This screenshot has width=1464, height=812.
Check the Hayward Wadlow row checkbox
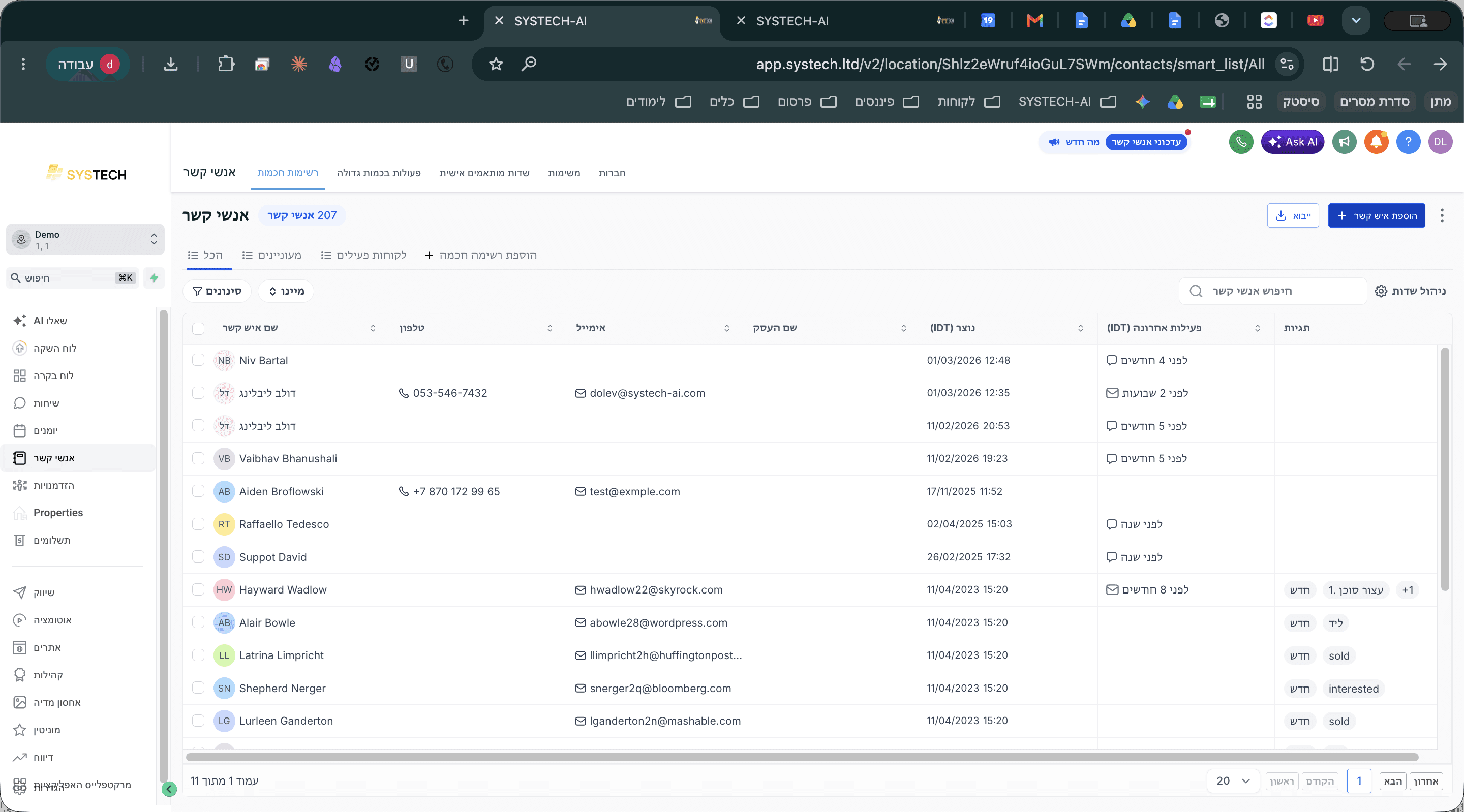tap(198, 590)
